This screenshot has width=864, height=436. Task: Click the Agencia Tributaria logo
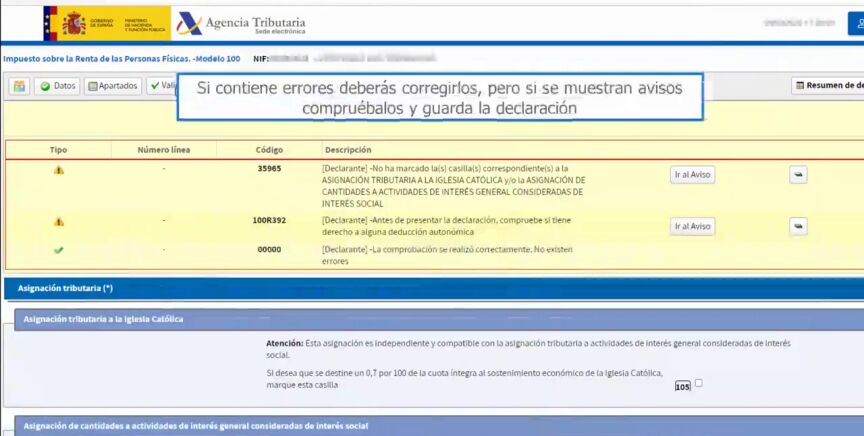point(240,24)
